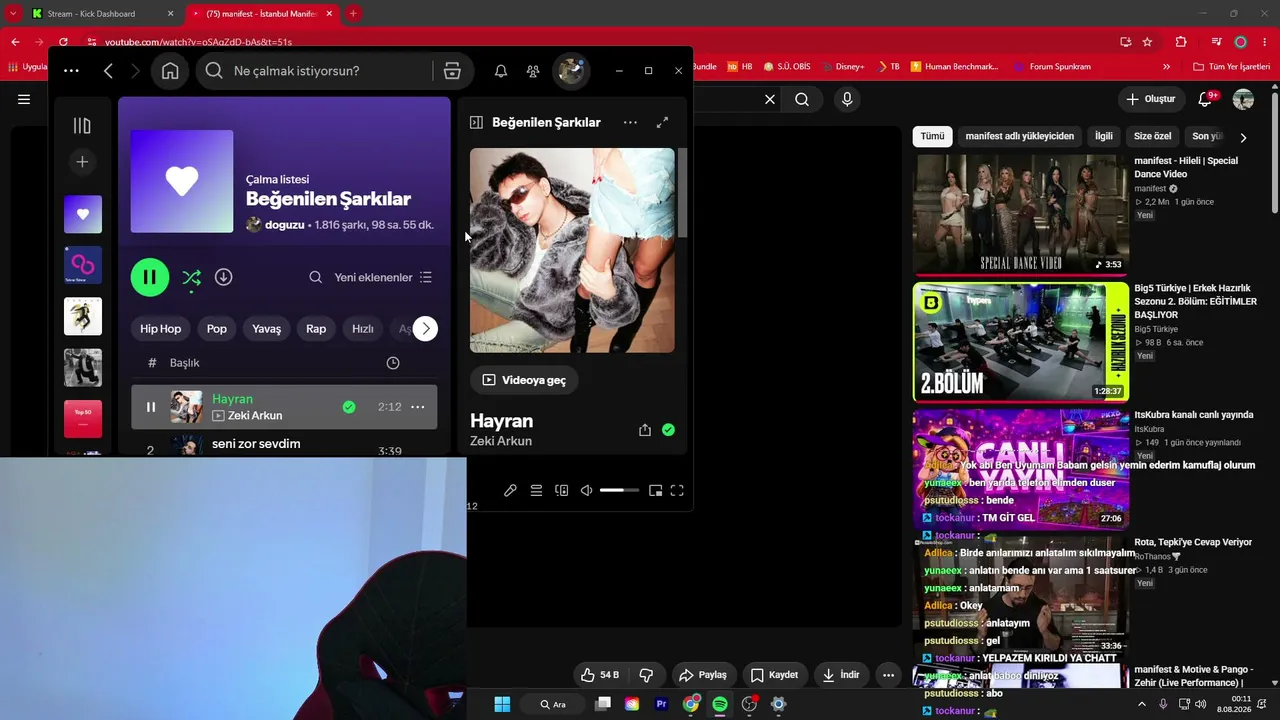Open the YouTube guide hamburger menu

click(24, 100)
